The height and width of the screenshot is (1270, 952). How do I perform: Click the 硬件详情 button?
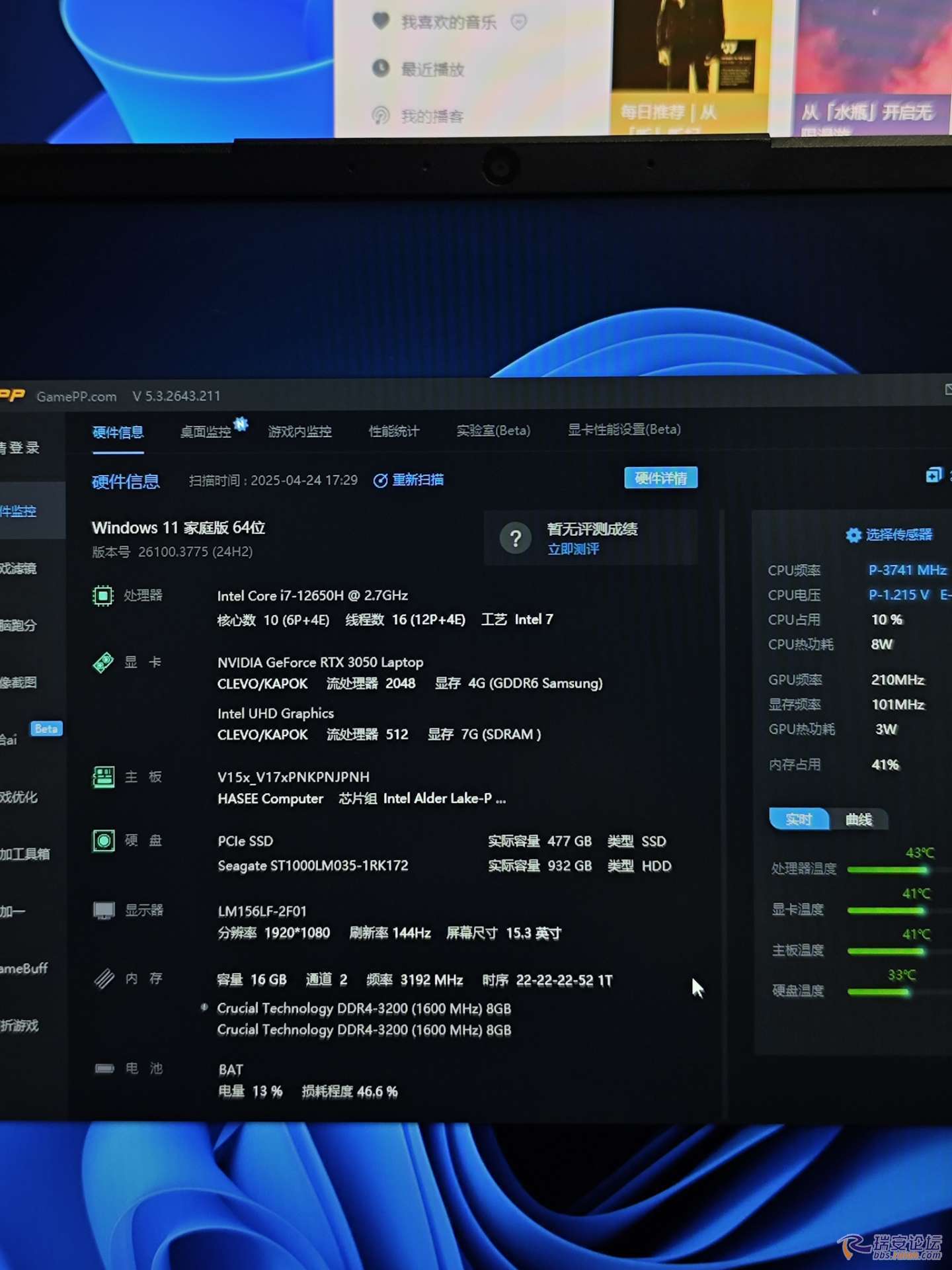[660, 478]
